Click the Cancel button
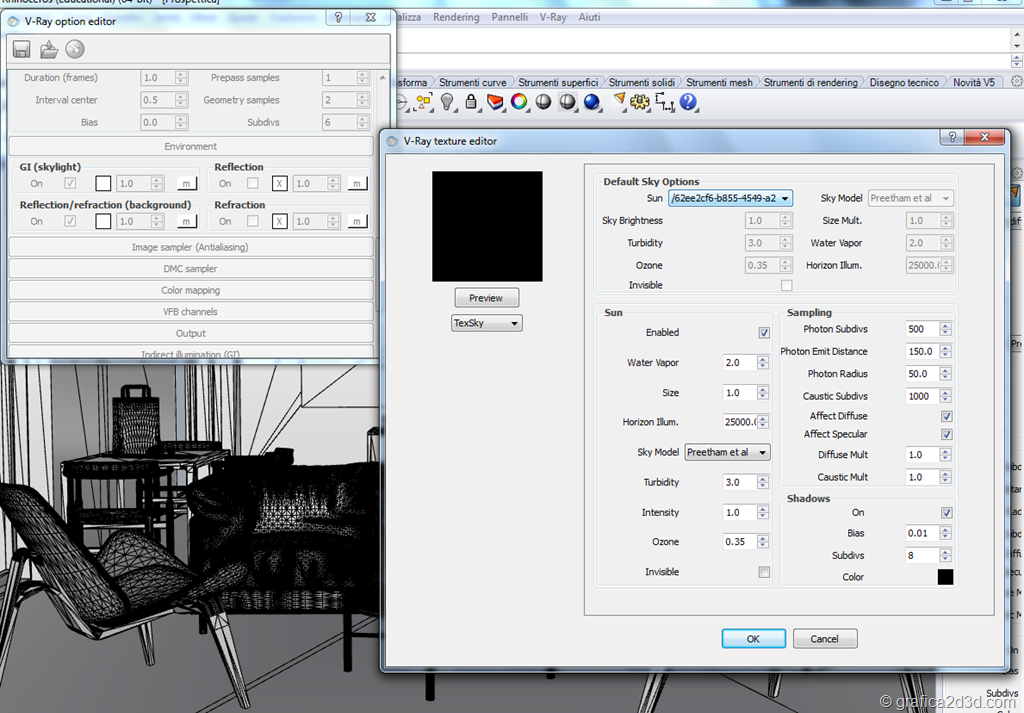Image resolution: width=1024 pixels, height=713 pixels. (824, 639)
